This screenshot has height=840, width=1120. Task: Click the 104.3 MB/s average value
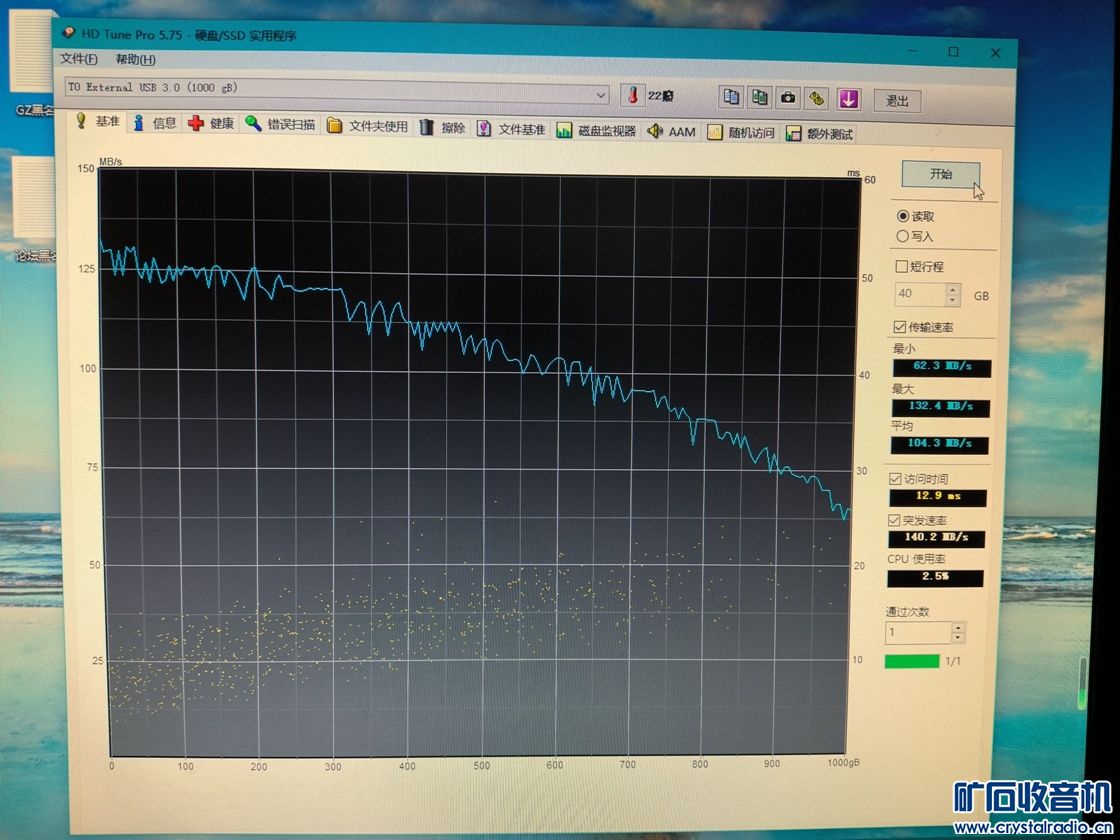[x=940, y=444]
